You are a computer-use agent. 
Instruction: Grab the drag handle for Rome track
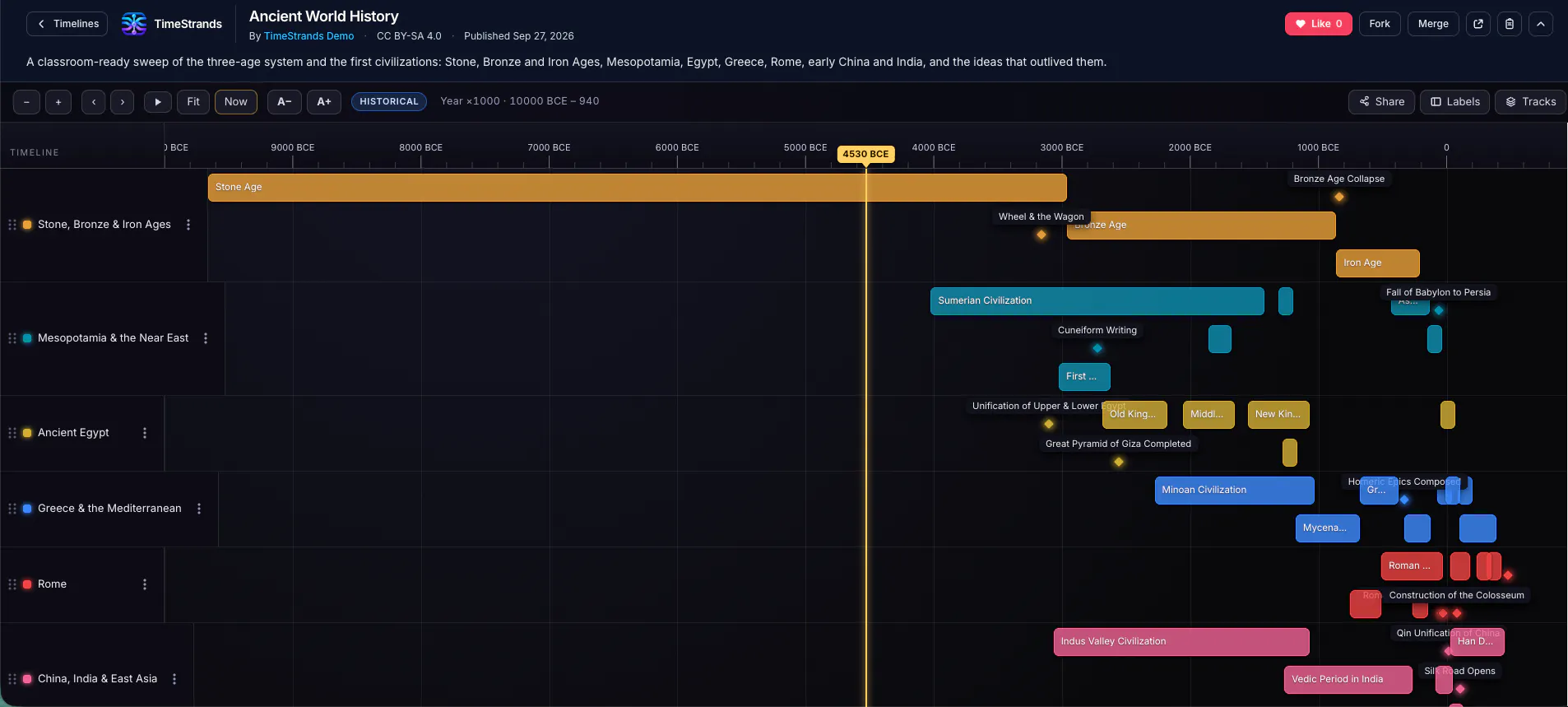(12, 584)
